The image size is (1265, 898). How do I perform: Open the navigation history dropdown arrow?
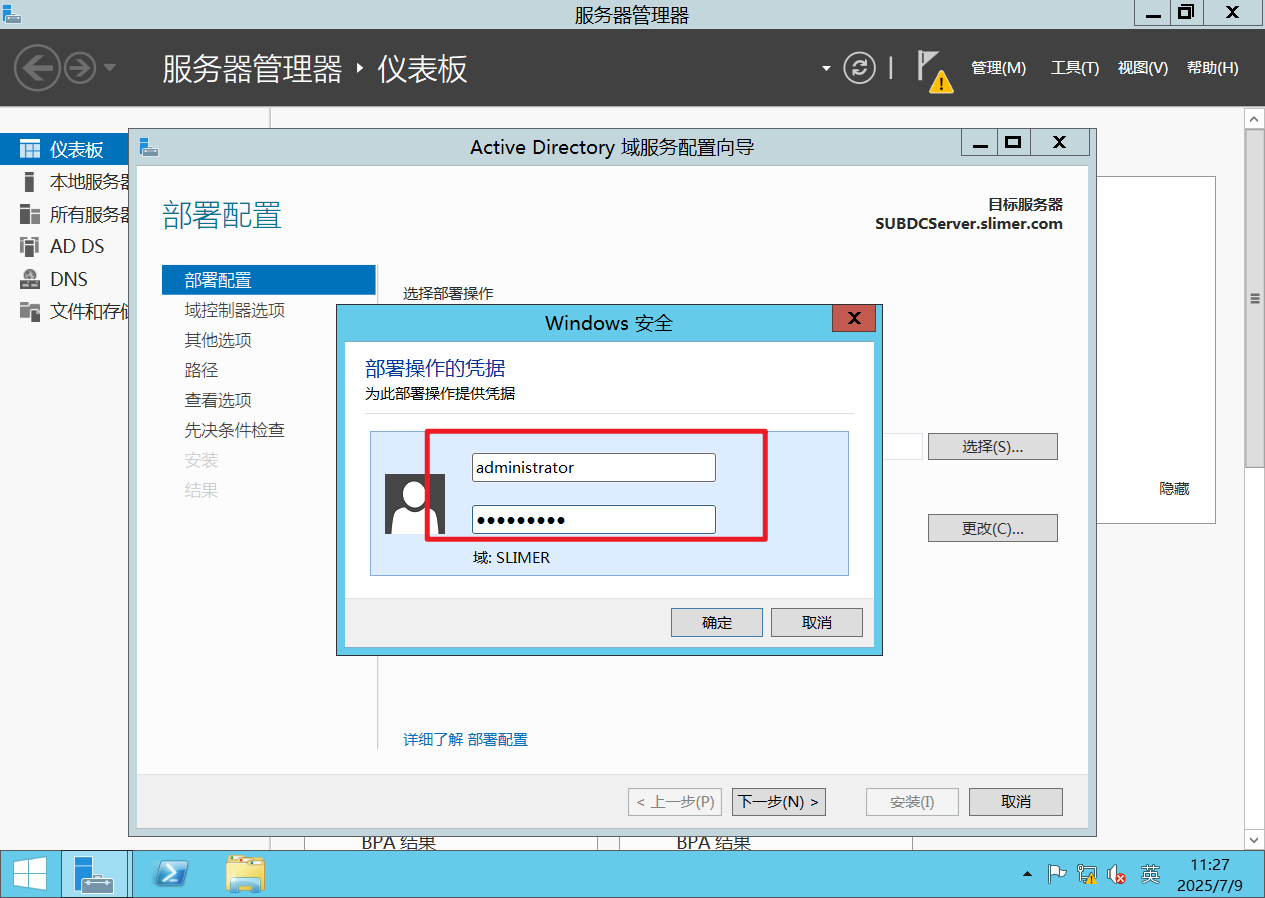click(109, 68)
